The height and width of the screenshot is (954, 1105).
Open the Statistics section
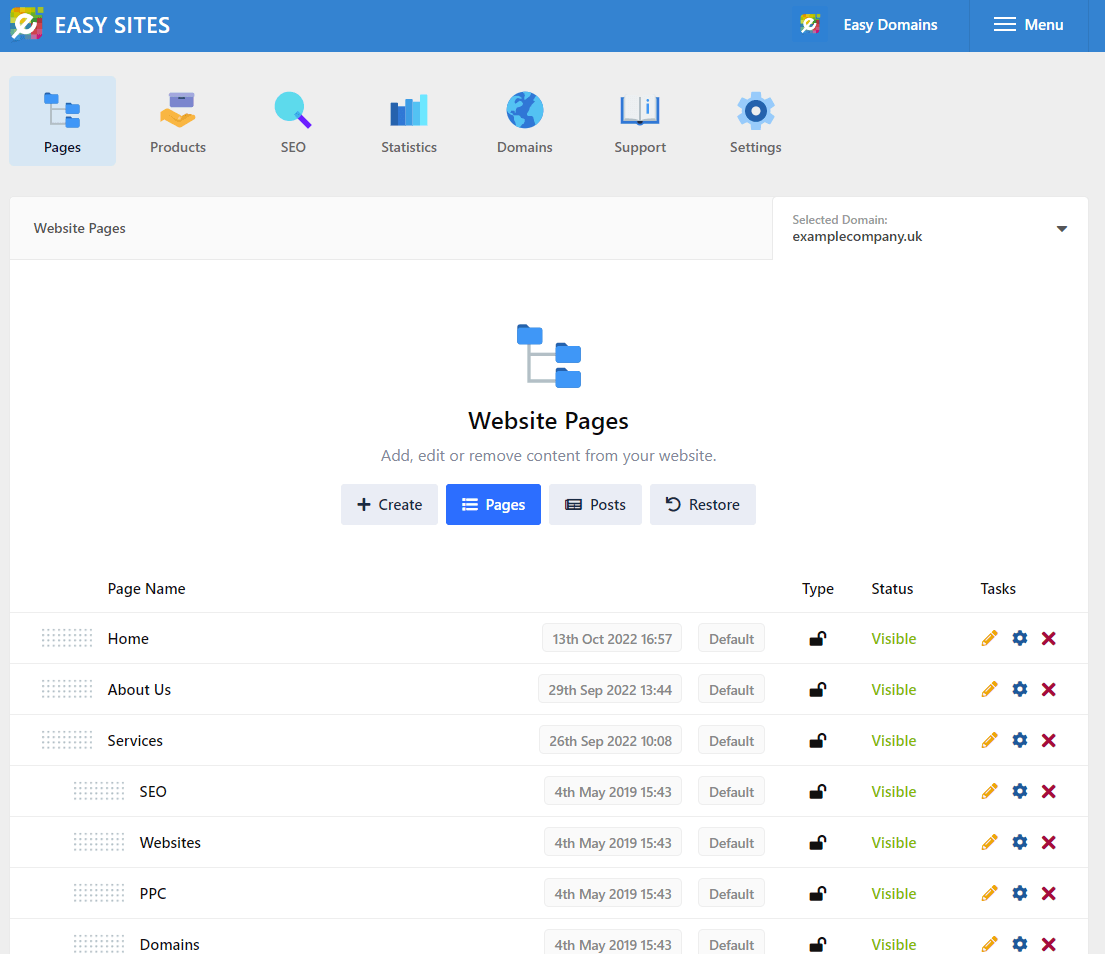409,120
